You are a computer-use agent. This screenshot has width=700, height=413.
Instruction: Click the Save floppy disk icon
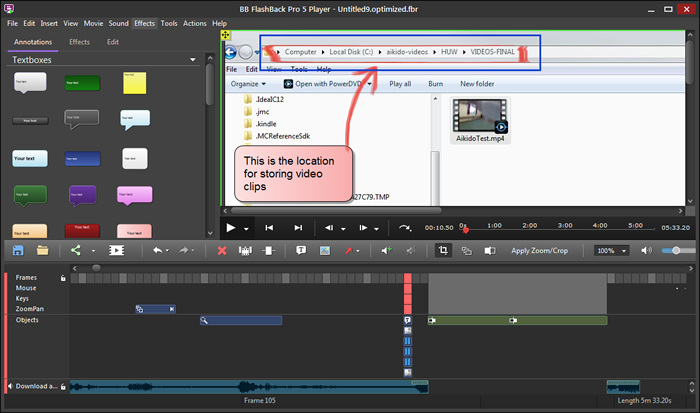point(17,250)
